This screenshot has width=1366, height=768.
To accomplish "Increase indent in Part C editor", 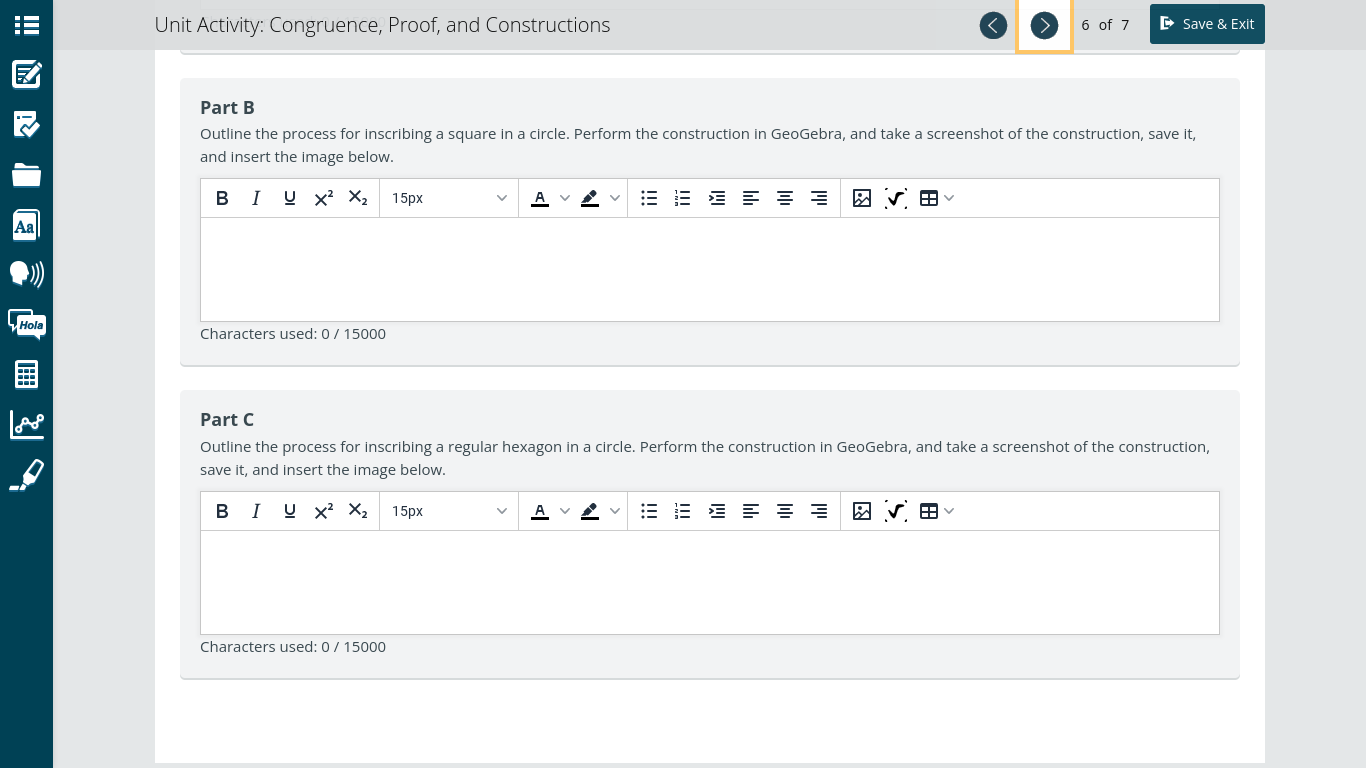I will click(x=717, y=511).
